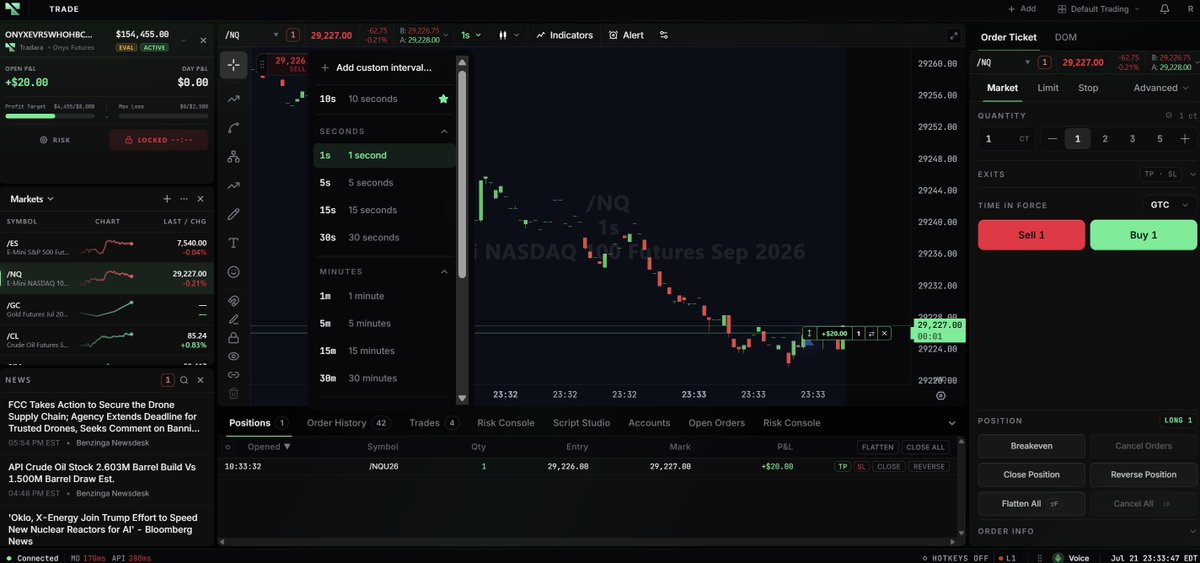This screenshot has height=563, width=1200.
Task: Click Alert clock icon button
Action: pyautogui.click(x=627, y=35)
